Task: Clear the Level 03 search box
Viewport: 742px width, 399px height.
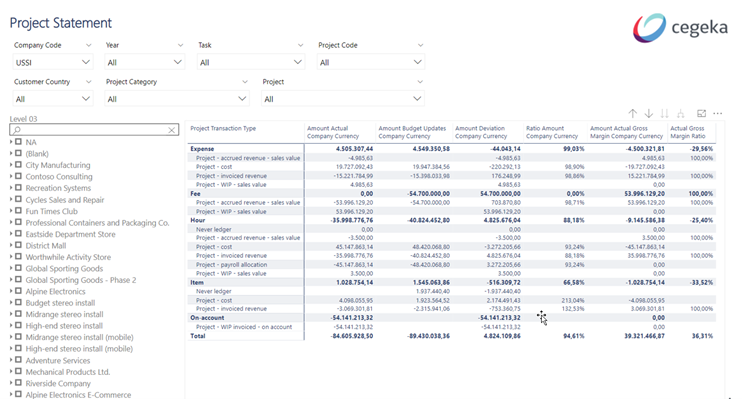Action: tap(172, 130)
